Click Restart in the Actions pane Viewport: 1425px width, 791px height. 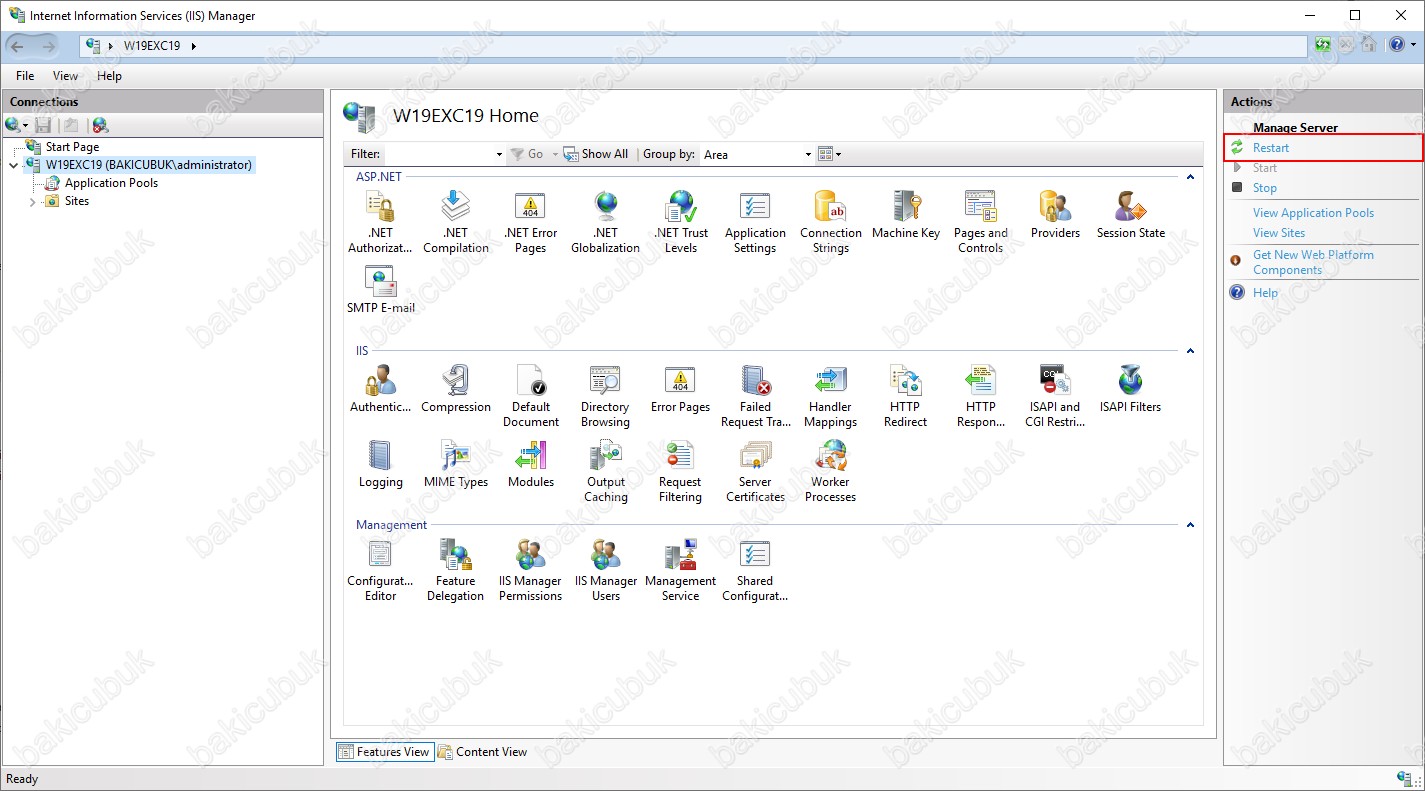1270,148
